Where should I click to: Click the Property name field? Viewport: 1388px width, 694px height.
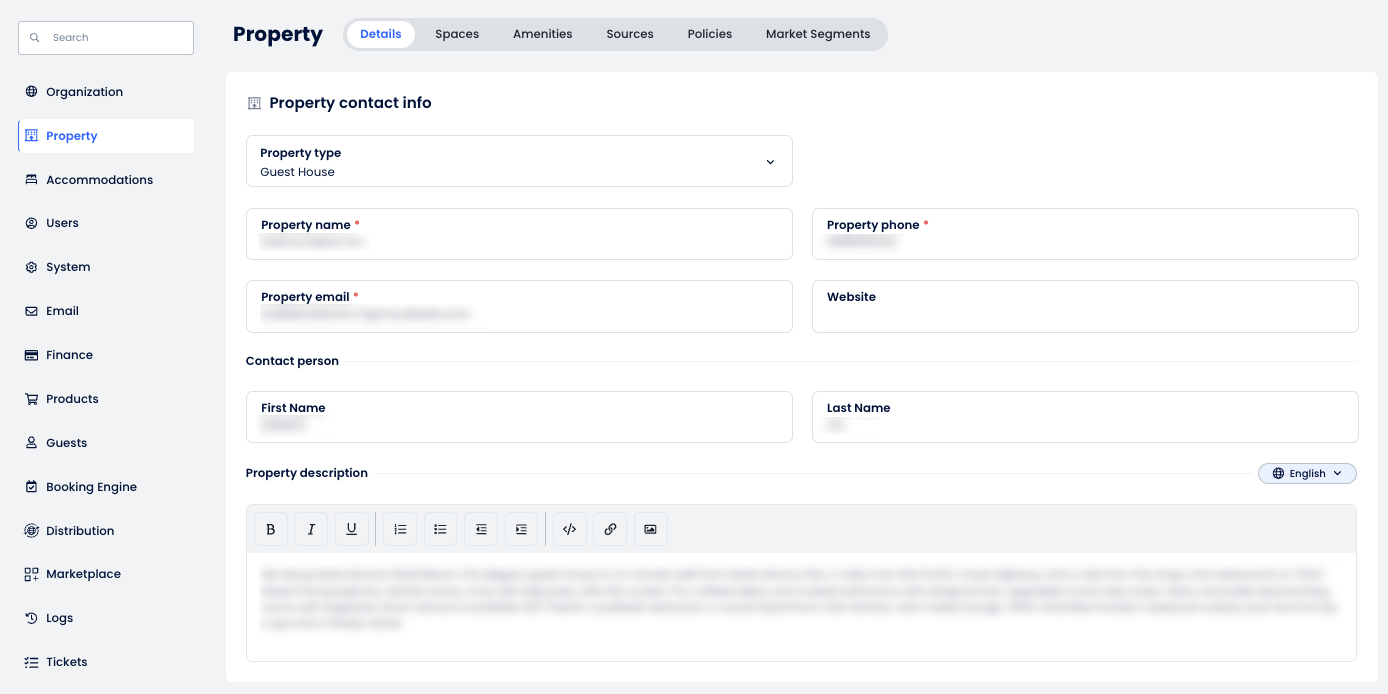point(519,234)
